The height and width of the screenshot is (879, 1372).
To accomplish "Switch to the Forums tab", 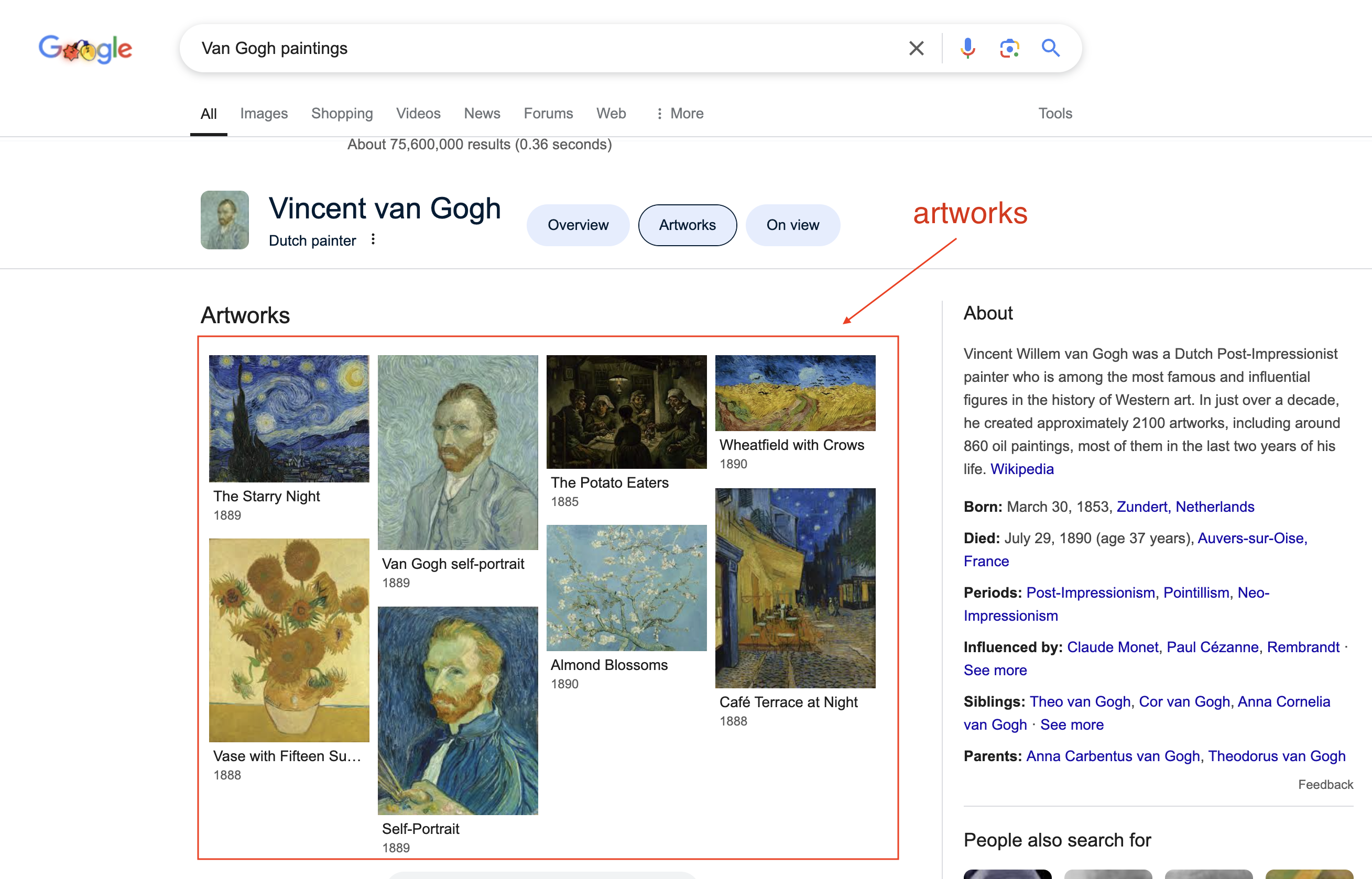I will [x=548, y=114].
